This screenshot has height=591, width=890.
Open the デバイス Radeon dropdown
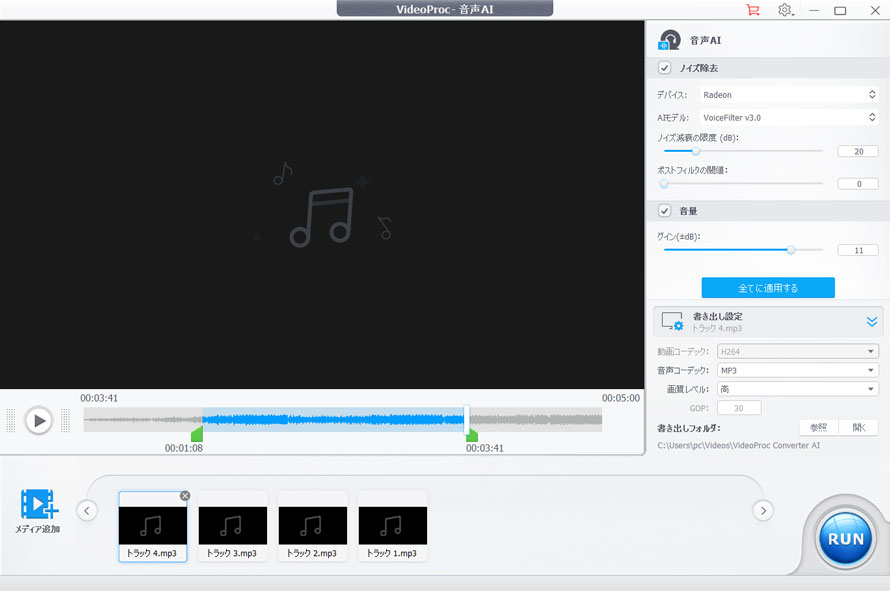point(789,95)
